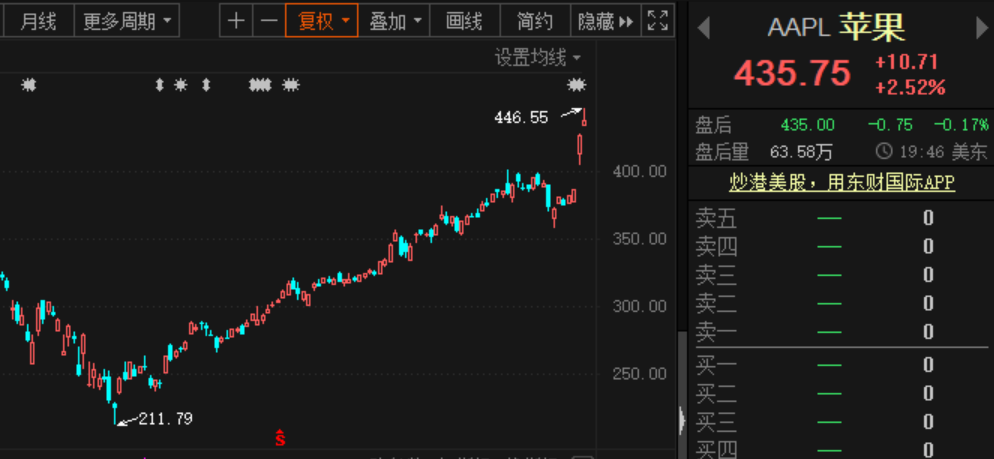Open the event marker above the latest candle
The width and height of the screenshot is (994, 459).
coord(576,84)
